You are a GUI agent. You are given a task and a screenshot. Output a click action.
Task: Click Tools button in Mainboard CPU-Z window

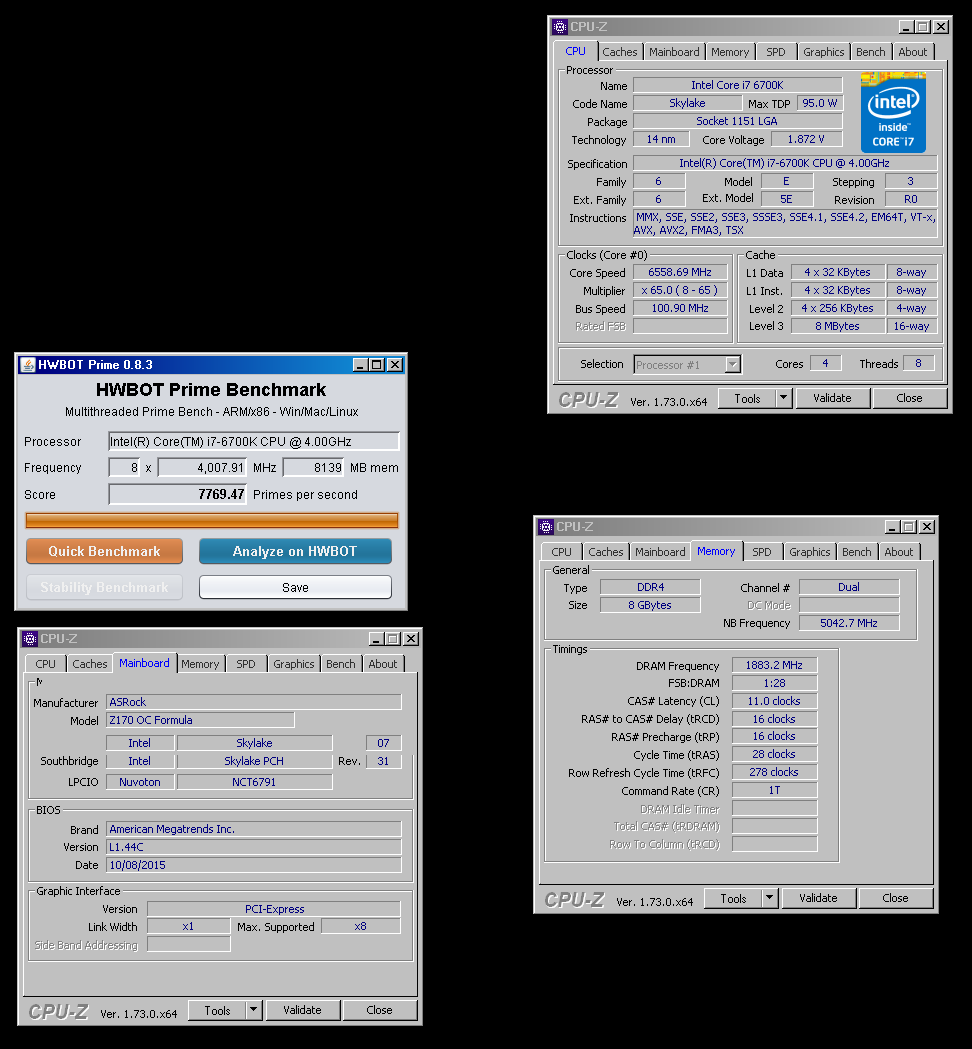pos(217,1010)
